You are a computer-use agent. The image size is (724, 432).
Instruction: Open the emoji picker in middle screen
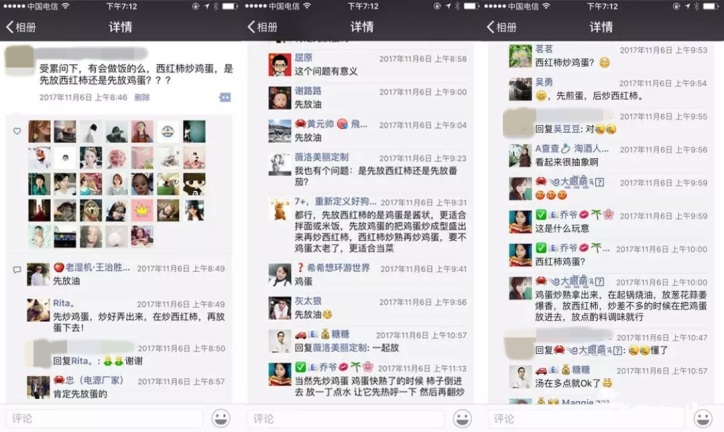pos(462,418)
